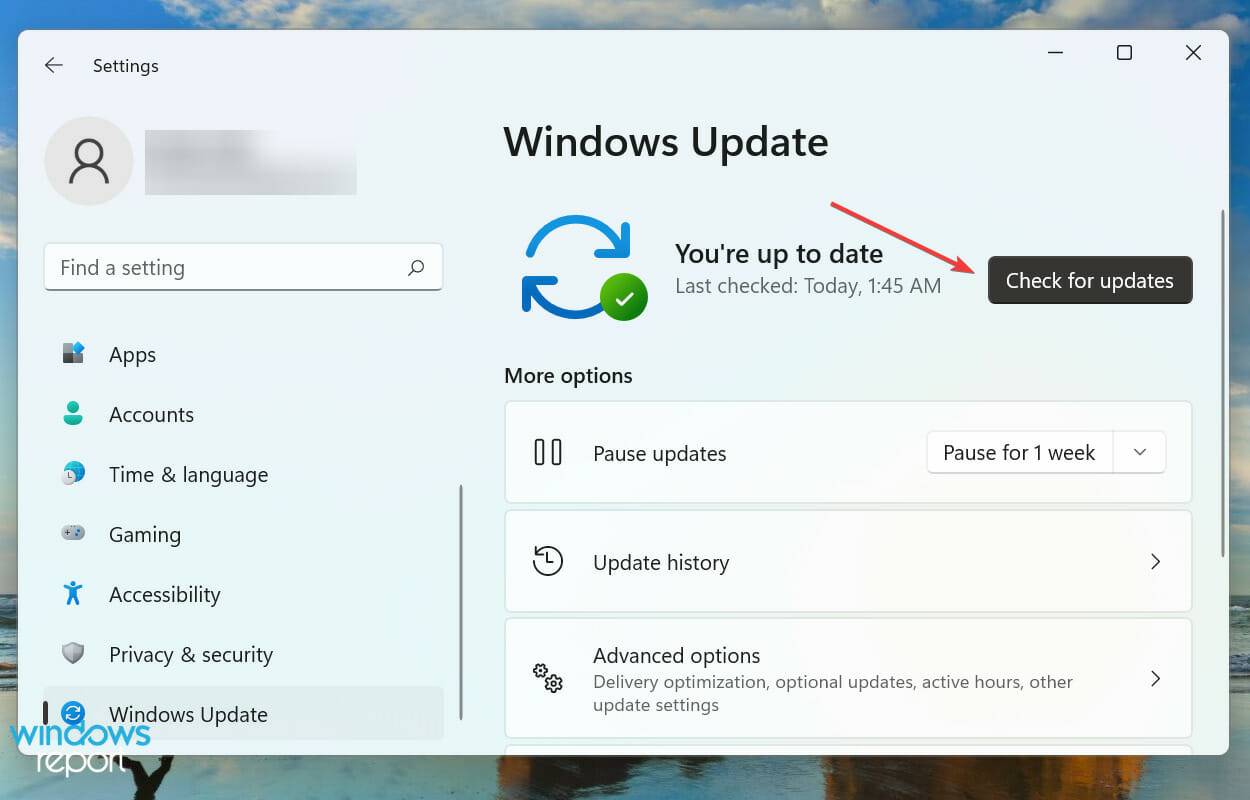Viewport: 1250px width, 800px height.
Task: Click the Accessibility person icon
Action: coord(74,594)
